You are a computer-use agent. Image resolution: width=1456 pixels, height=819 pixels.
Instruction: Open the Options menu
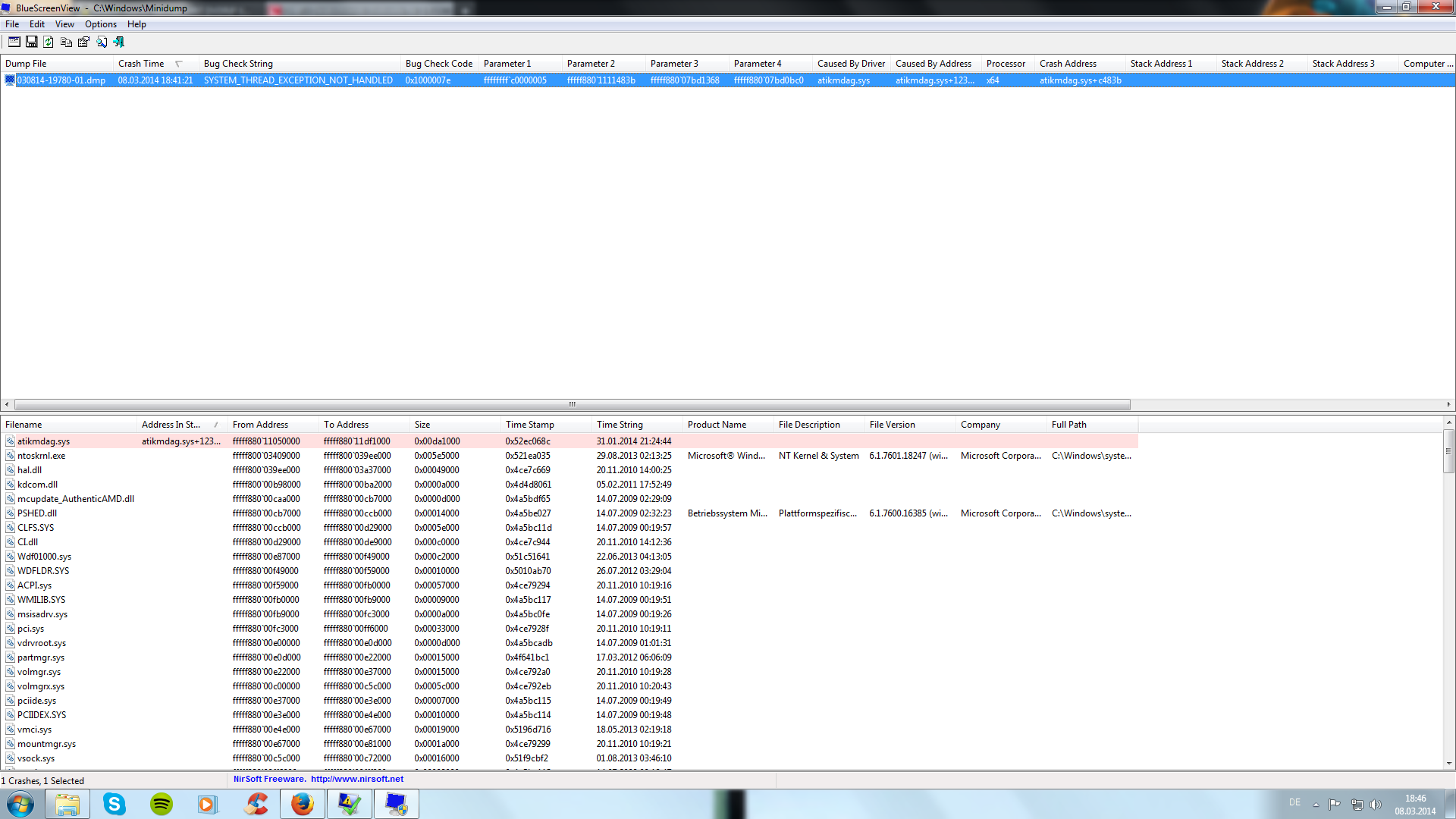100,24
